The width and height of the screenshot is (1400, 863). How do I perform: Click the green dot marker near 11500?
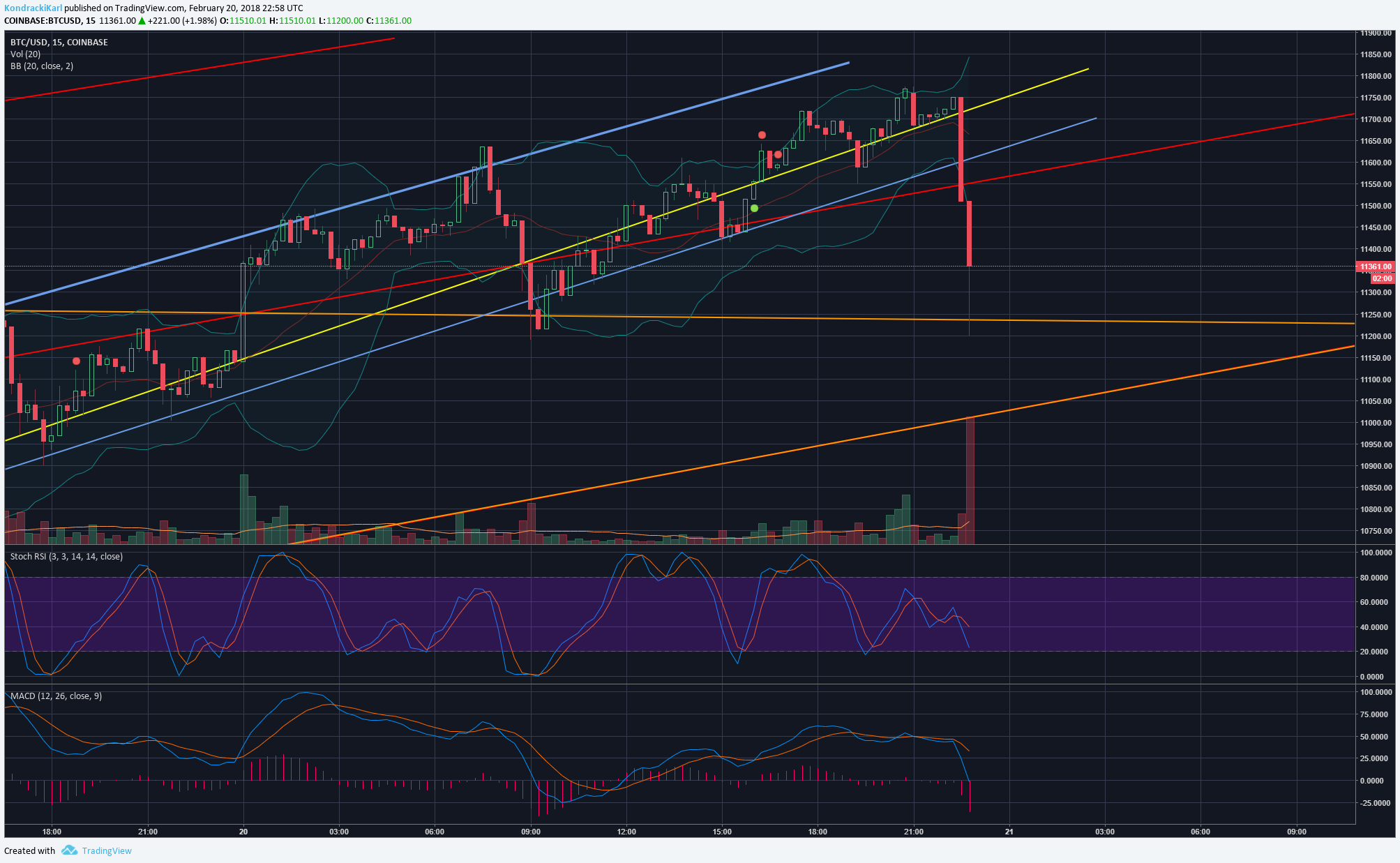coord(754,208)
